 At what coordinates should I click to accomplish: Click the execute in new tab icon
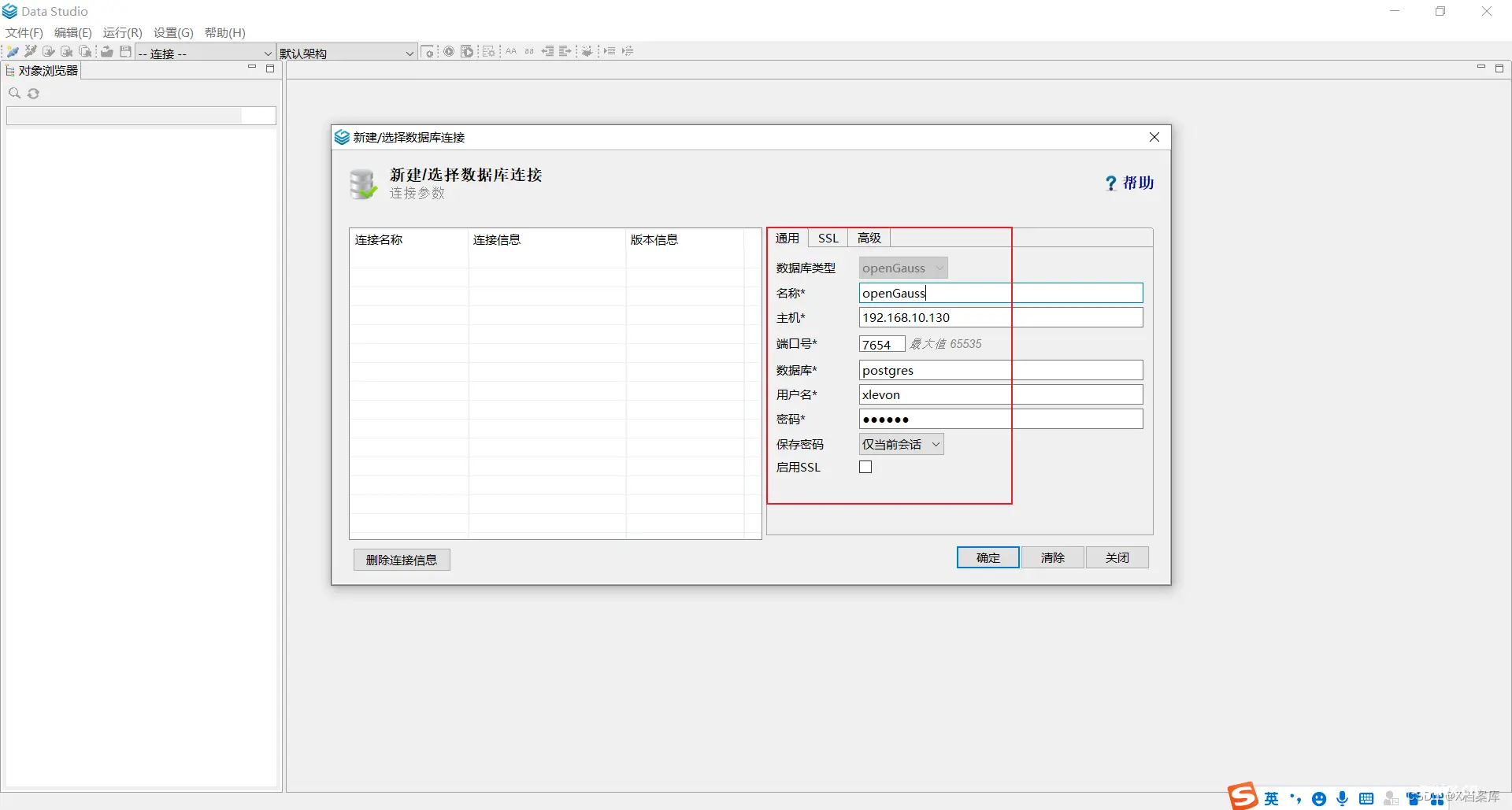pyautogui.click(x=468, y=52)
